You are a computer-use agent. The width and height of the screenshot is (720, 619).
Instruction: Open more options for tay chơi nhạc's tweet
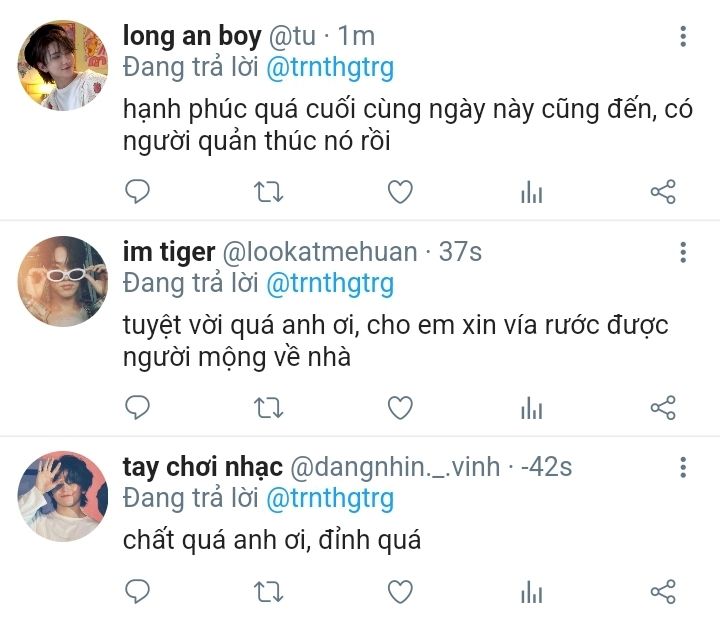point(683,467)
